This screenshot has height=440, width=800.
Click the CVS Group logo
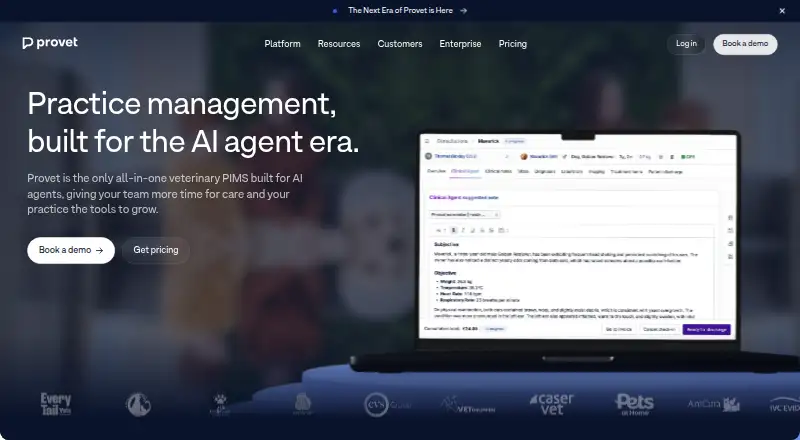tap(387, 405)
